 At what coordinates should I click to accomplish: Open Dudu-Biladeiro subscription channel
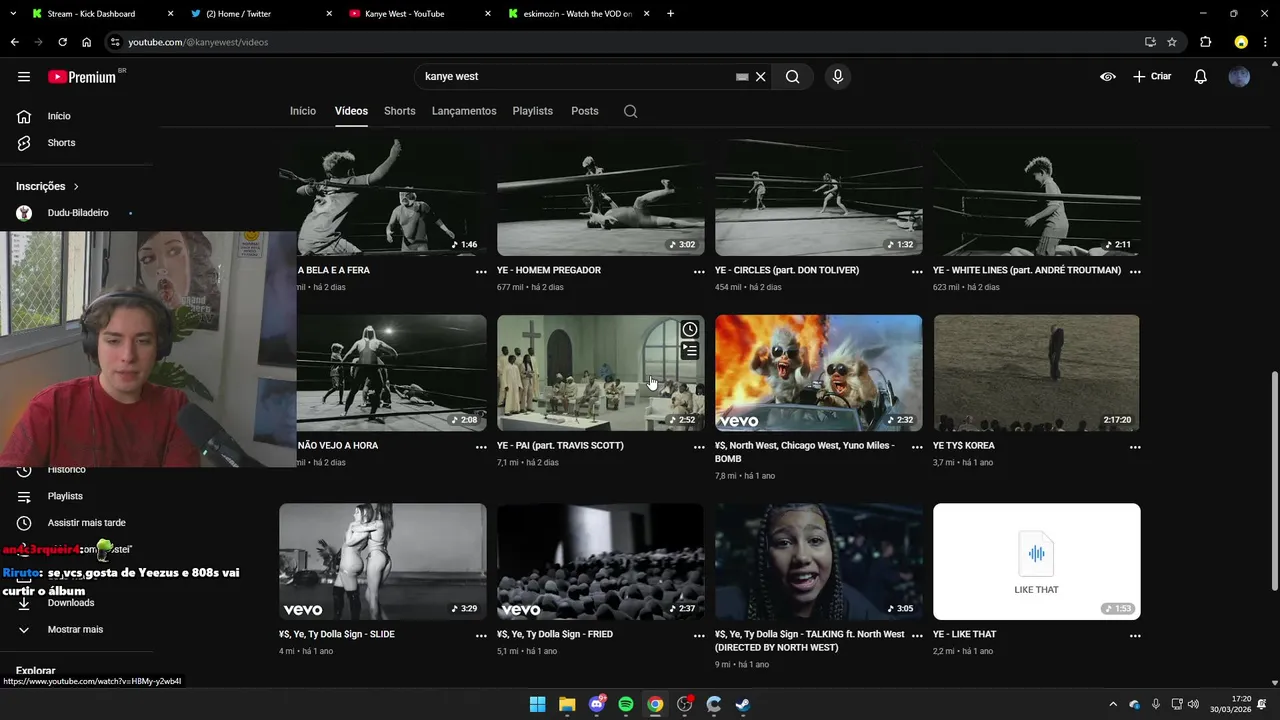(x=77, y=213)
